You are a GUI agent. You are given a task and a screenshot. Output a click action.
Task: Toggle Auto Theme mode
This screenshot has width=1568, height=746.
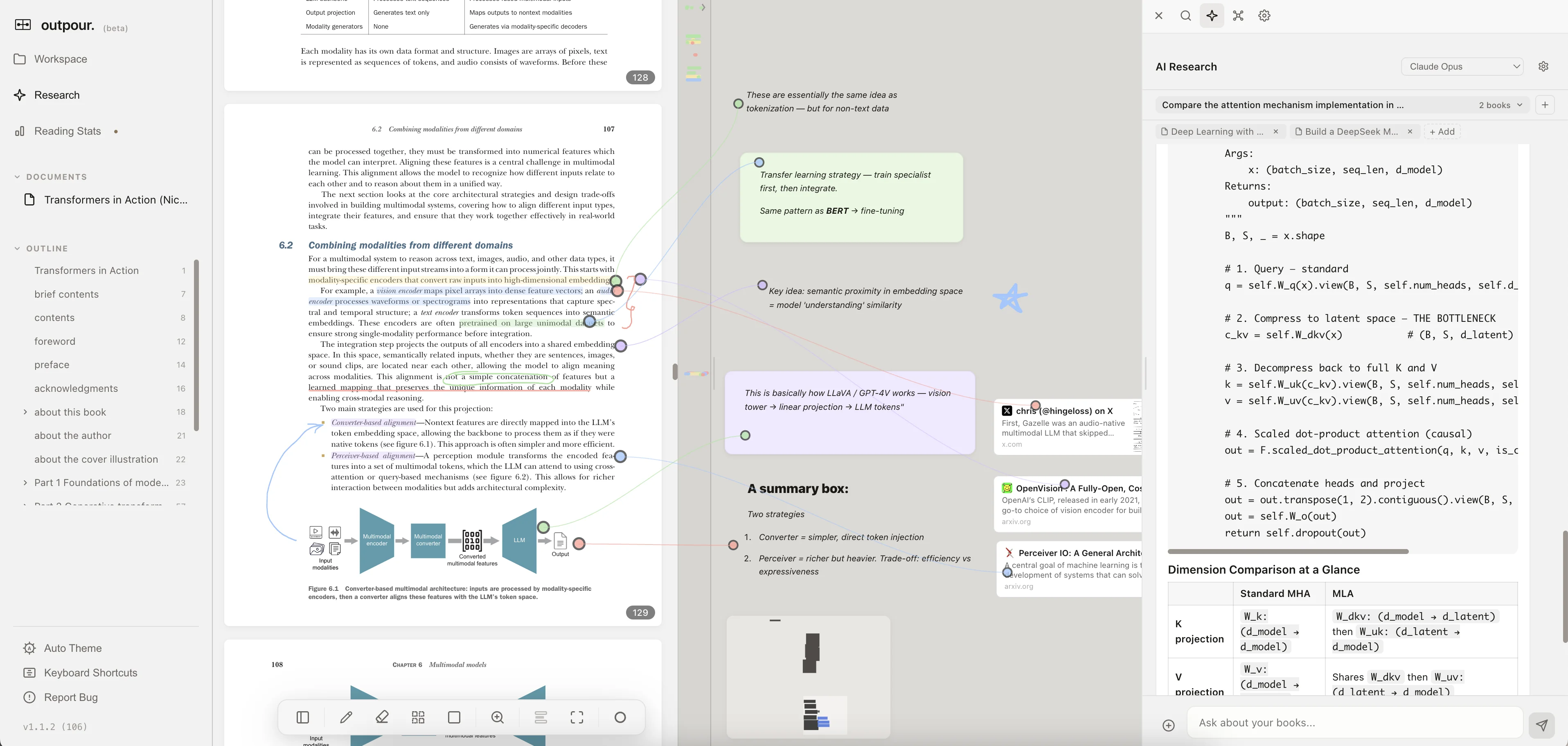[x=72, y=648]
